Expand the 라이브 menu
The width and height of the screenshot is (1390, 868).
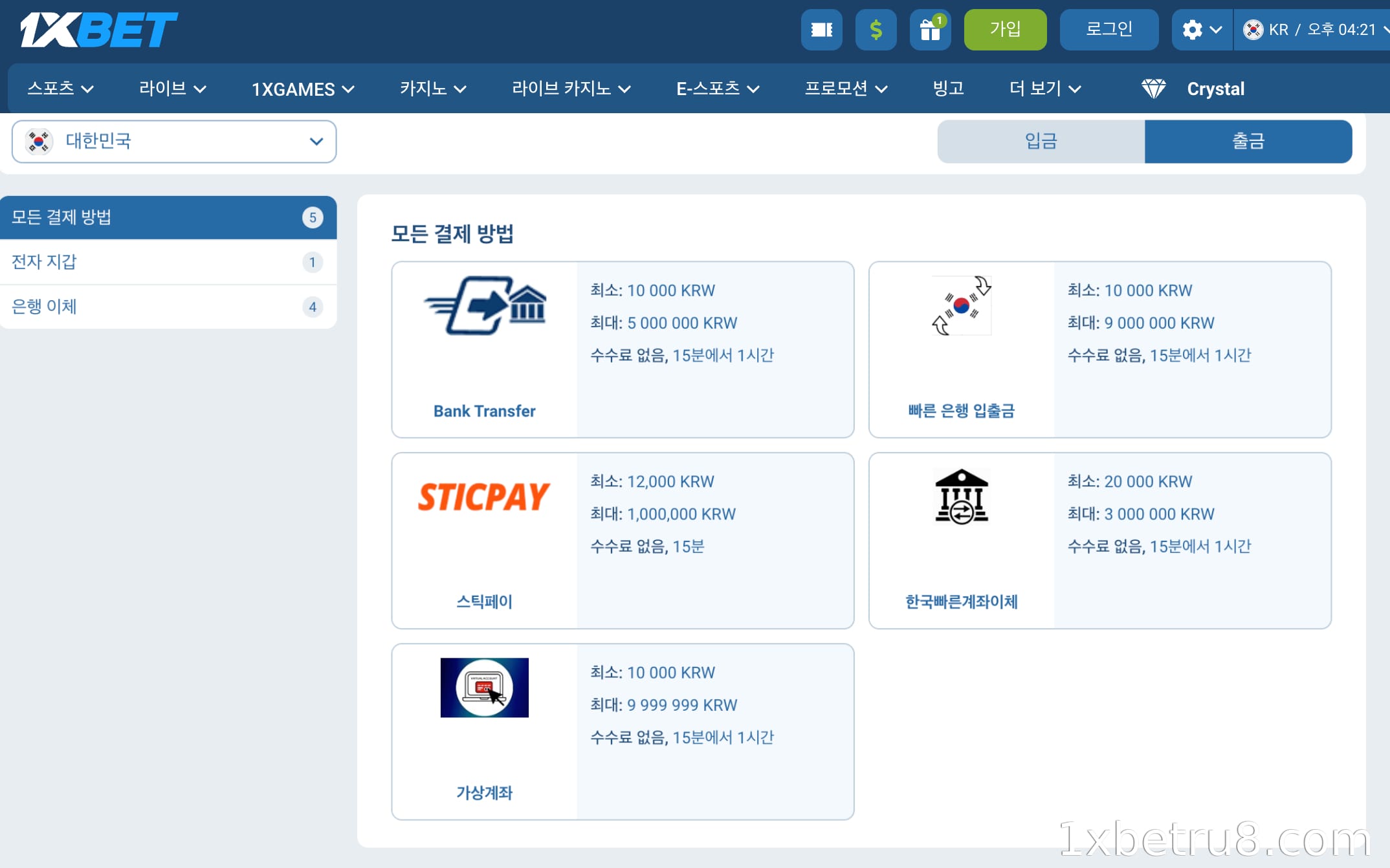(x=173, y=89)
